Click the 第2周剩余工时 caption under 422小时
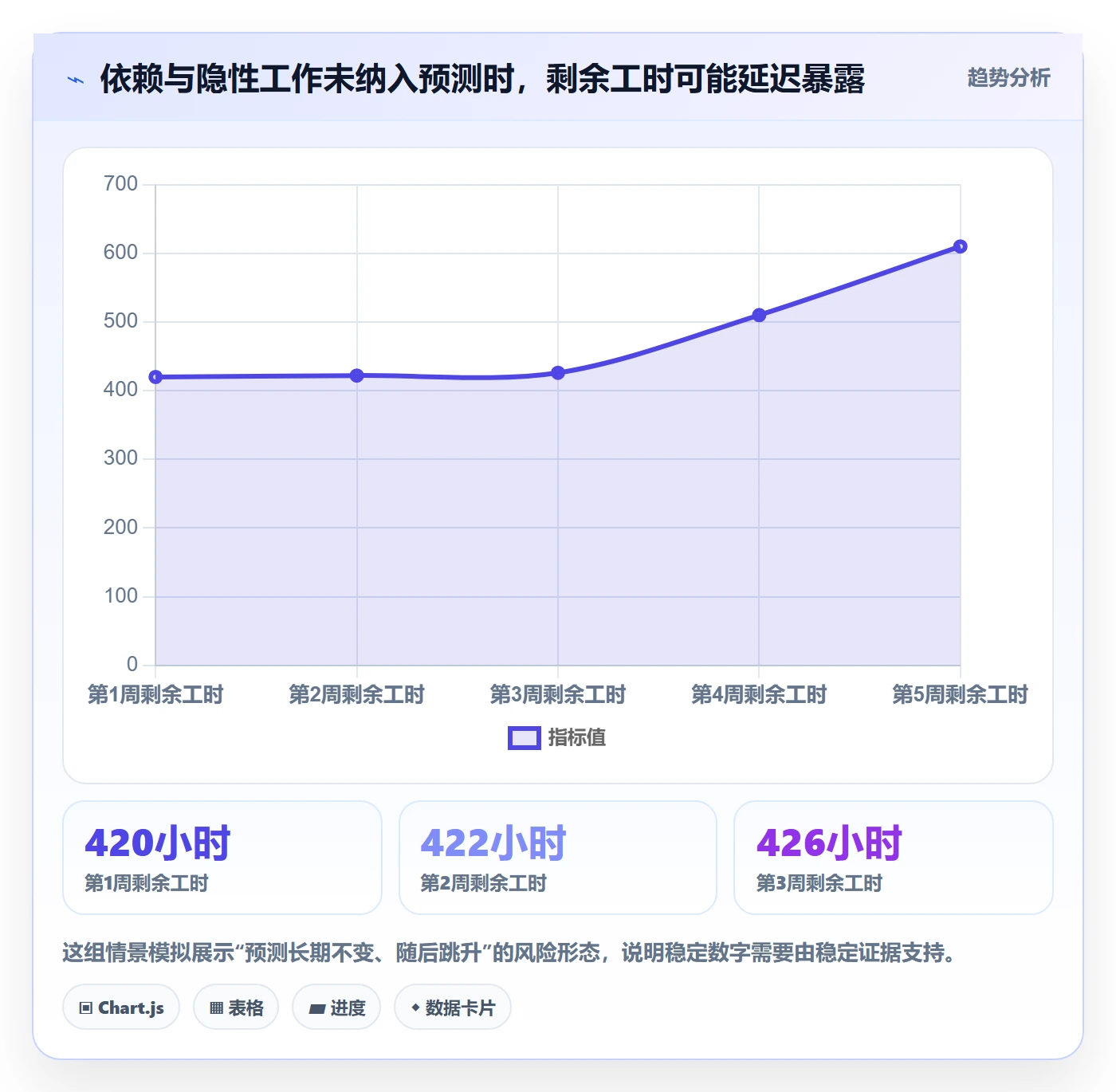Image resolution: width=1116 pixels, height=1092 pixels. pyautogui.click(x=483, y=883)
